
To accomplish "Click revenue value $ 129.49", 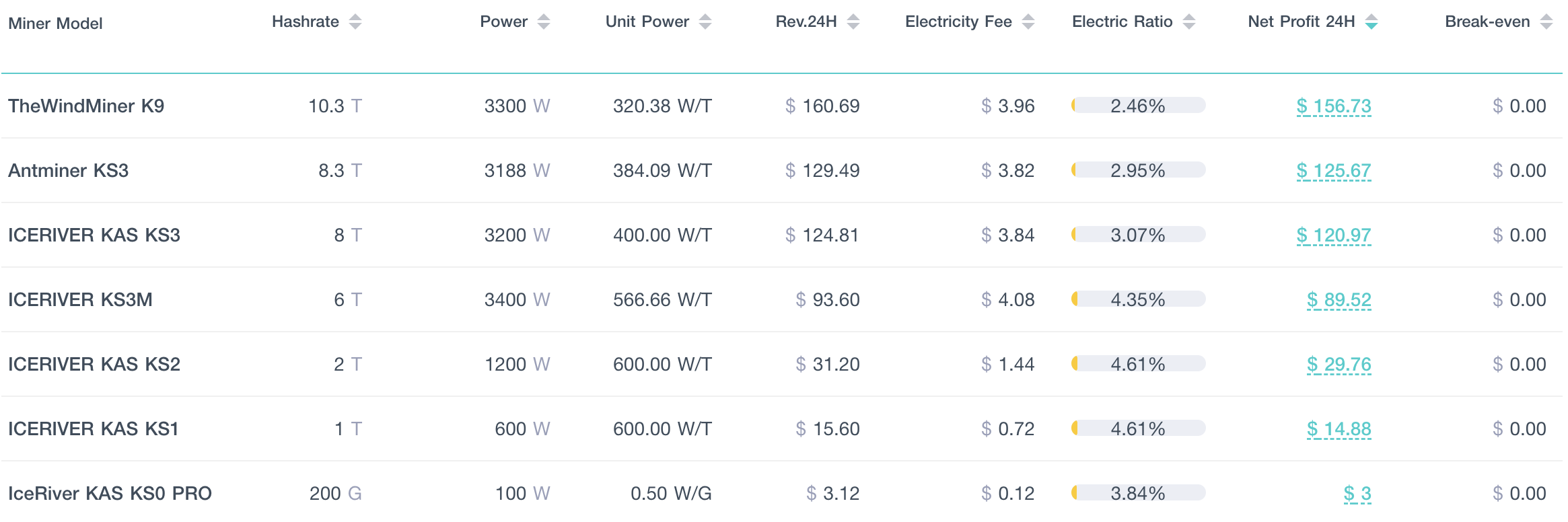I will 822,171.
